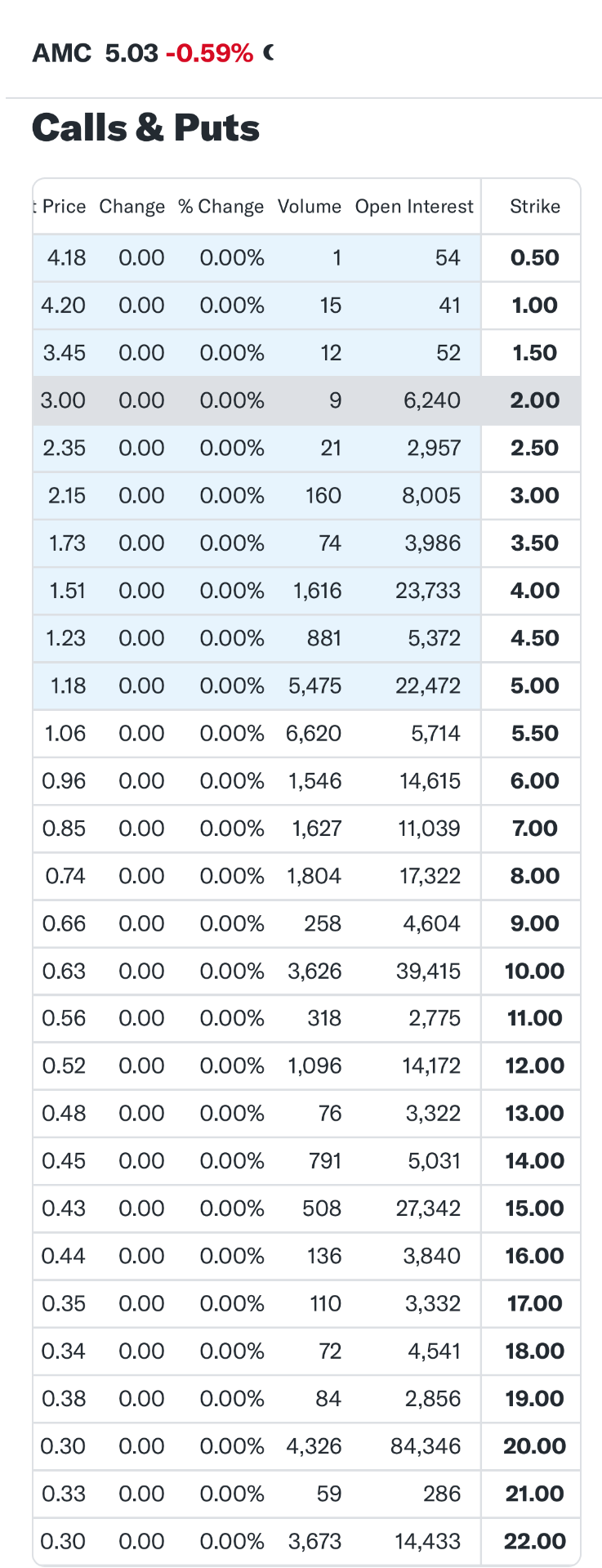Select the 39,415 open interest value
Image resolution: width=602 pixels, height=1568 pixels.
tap(429, 972)
